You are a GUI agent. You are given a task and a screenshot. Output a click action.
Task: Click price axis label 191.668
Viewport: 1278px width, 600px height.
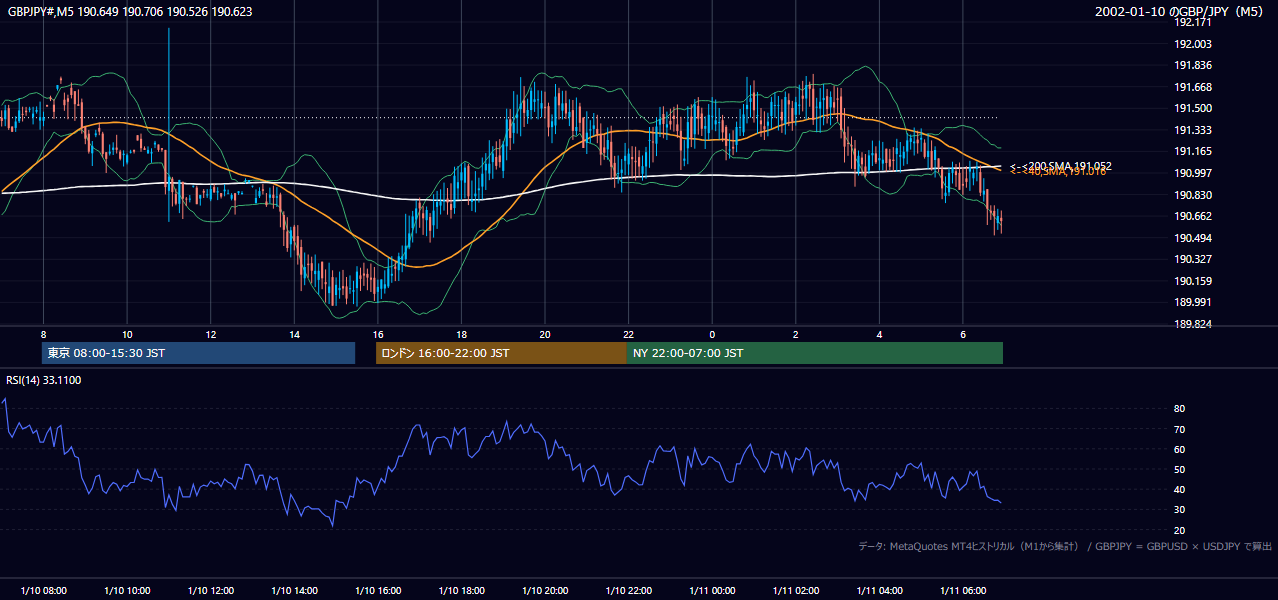click(x=1193, y=87)
